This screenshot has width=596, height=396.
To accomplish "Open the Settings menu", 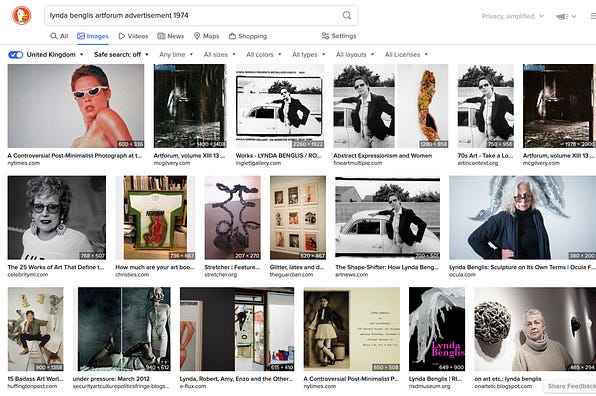I will (x=339, y=36).
